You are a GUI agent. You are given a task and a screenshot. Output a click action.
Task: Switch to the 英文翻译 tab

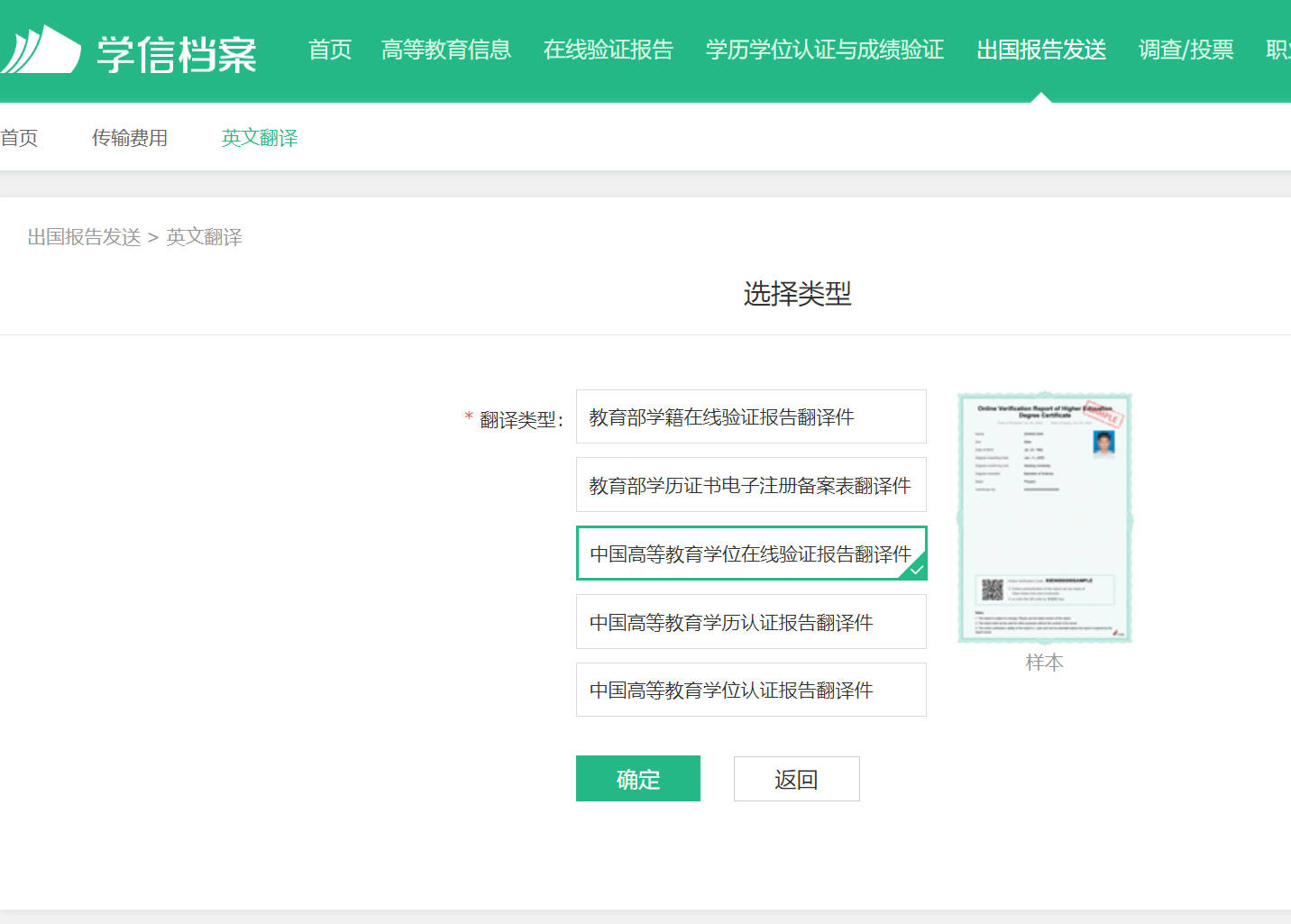(260, 137)
